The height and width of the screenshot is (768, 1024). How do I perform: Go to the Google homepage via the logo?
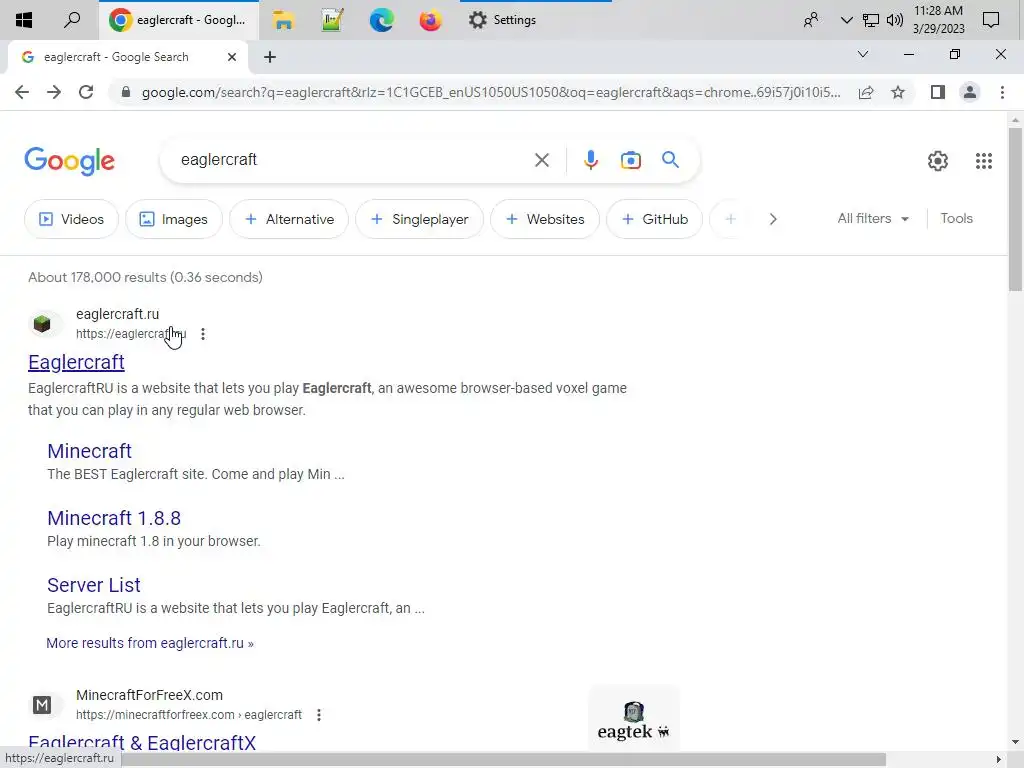tap(69, 161)
